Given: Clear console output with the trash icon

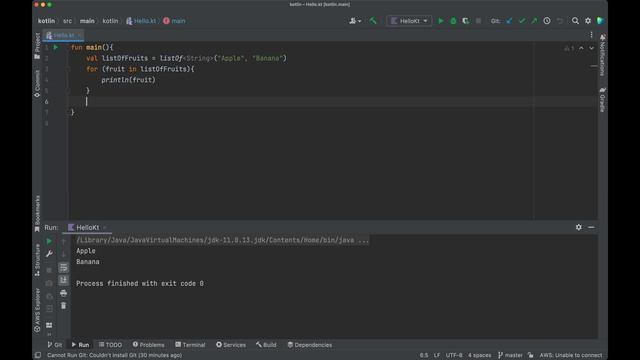Looking at the screenshot, I should [x=63, y=306].
